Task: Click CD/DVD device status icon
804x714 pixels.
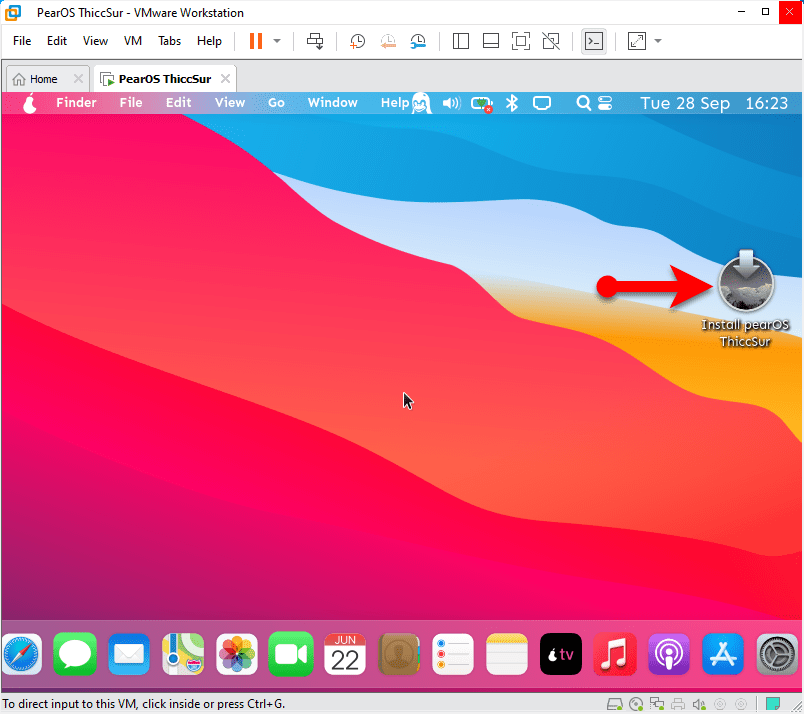Action: pos(636,704)
